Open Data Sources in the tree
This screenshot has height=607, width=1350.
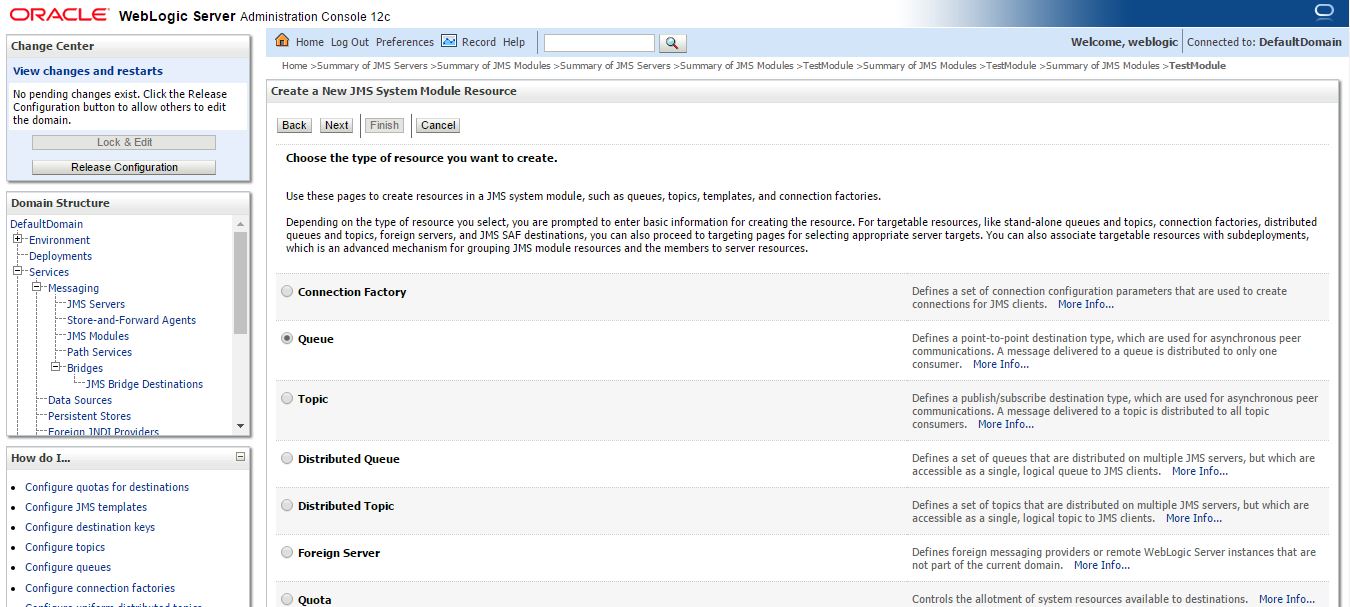[x=80, y=400]
